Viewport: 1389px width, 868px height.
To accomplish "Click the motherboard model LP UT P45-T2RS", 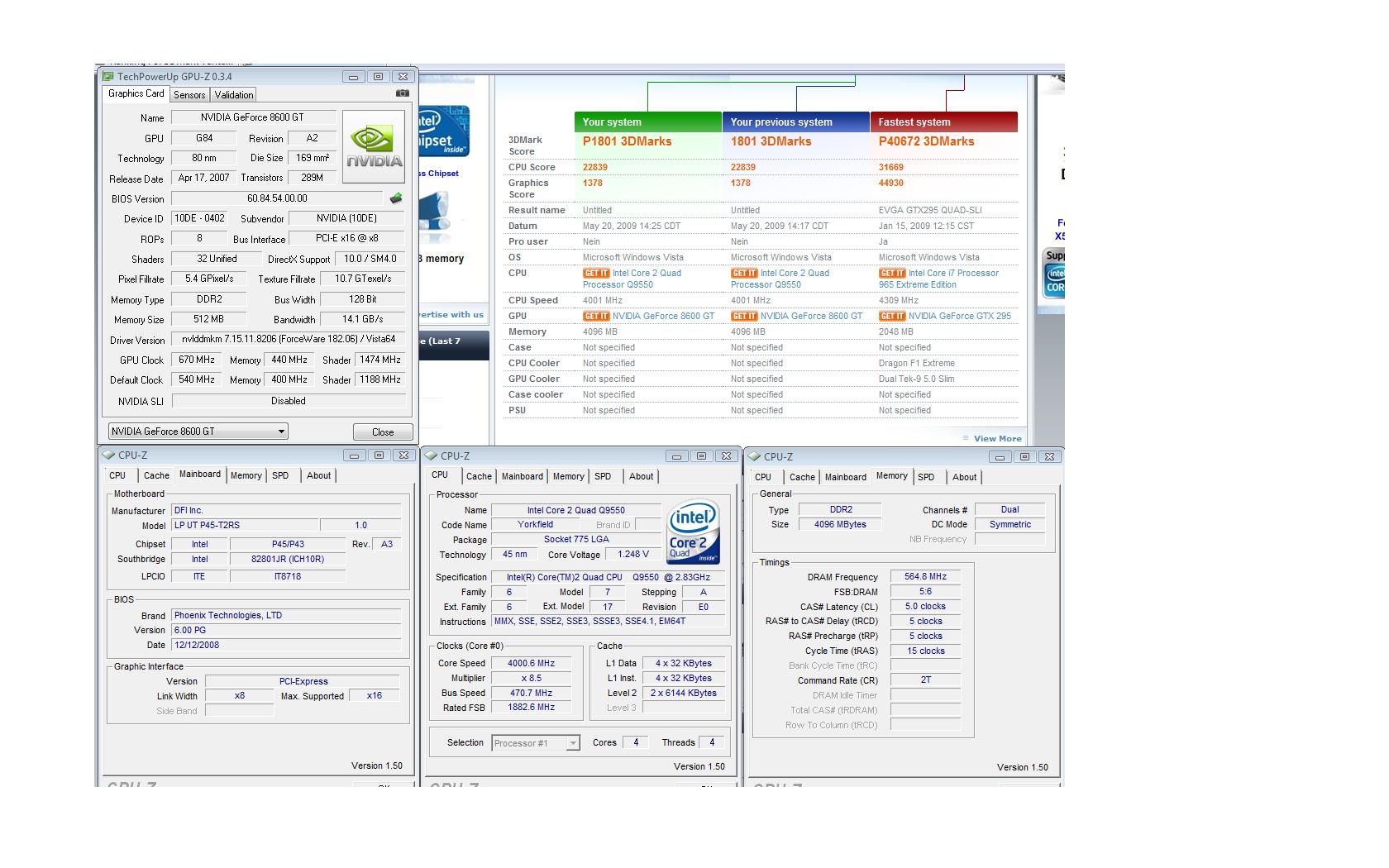I will (x=245, y=525).
